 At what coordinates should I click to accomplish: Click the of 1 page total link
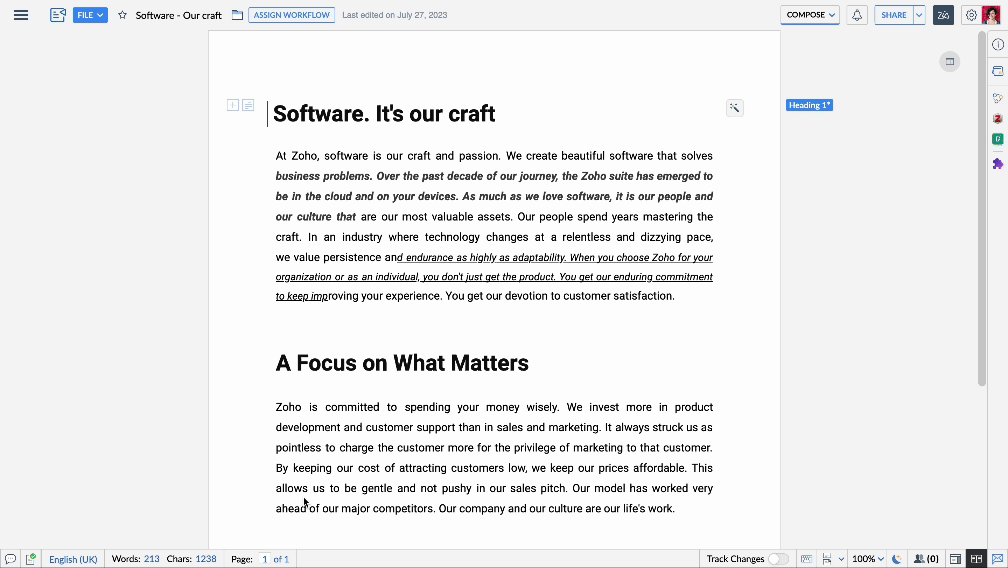pos(281,559)
